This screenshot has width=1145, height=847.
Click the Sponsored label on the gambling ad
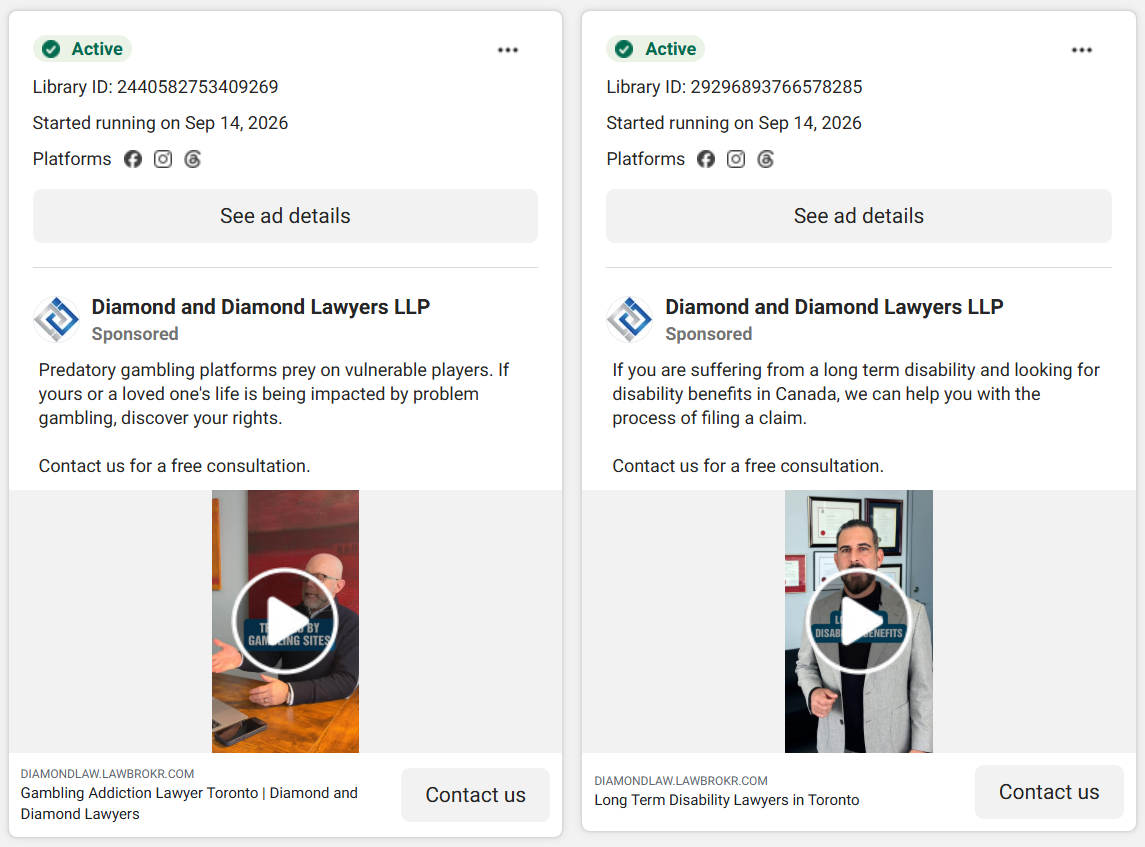135,334
